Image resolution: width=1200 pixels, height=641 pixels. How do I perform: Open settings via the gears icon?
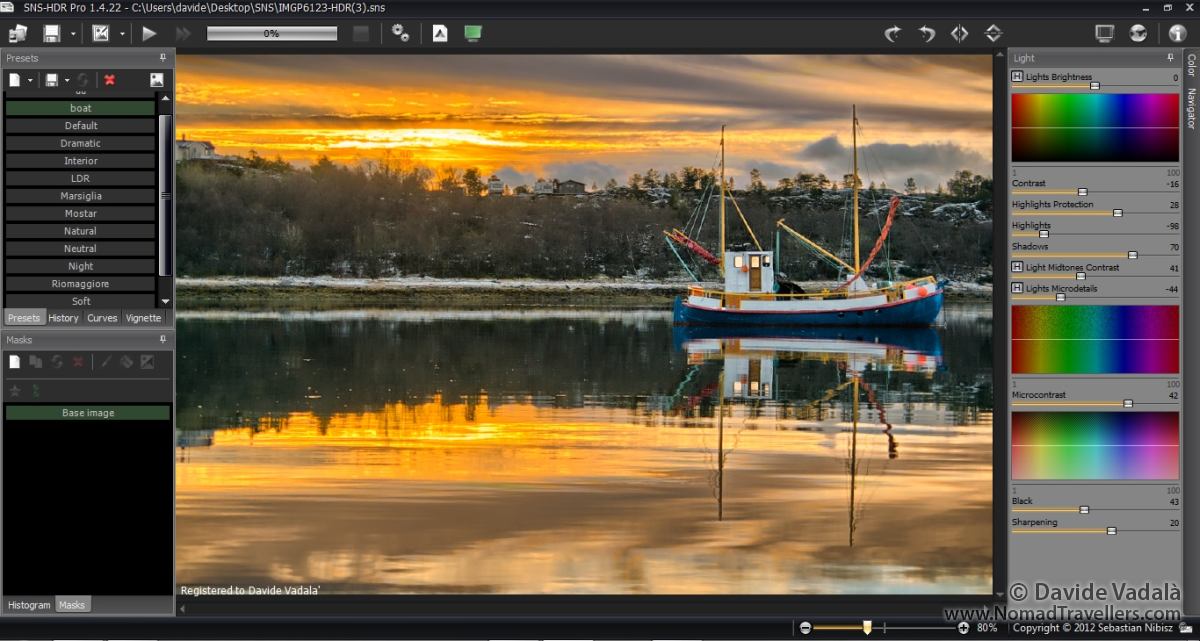tap(400, 33)
